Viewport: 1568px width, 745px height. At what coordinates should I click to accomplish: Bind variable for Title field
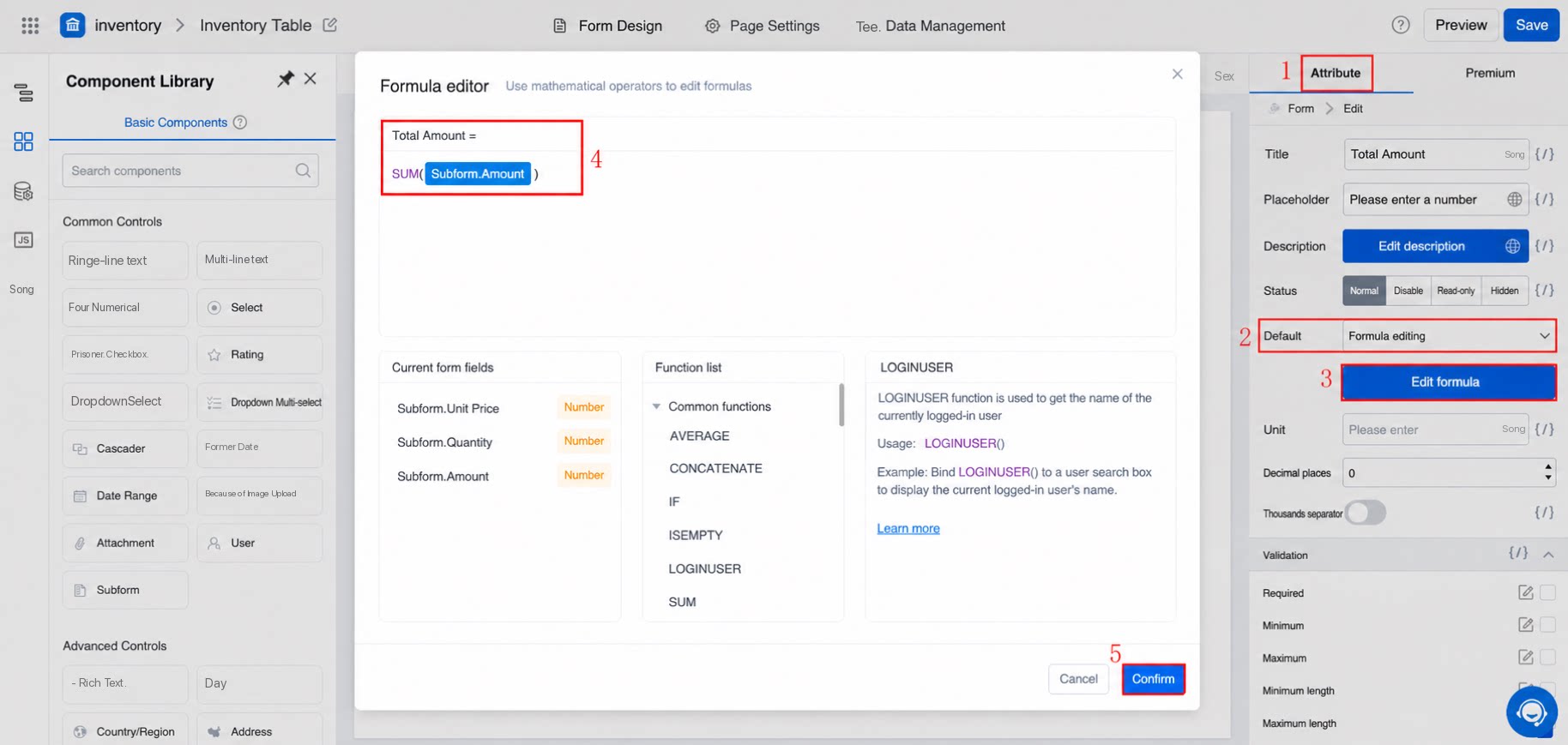1544,154
